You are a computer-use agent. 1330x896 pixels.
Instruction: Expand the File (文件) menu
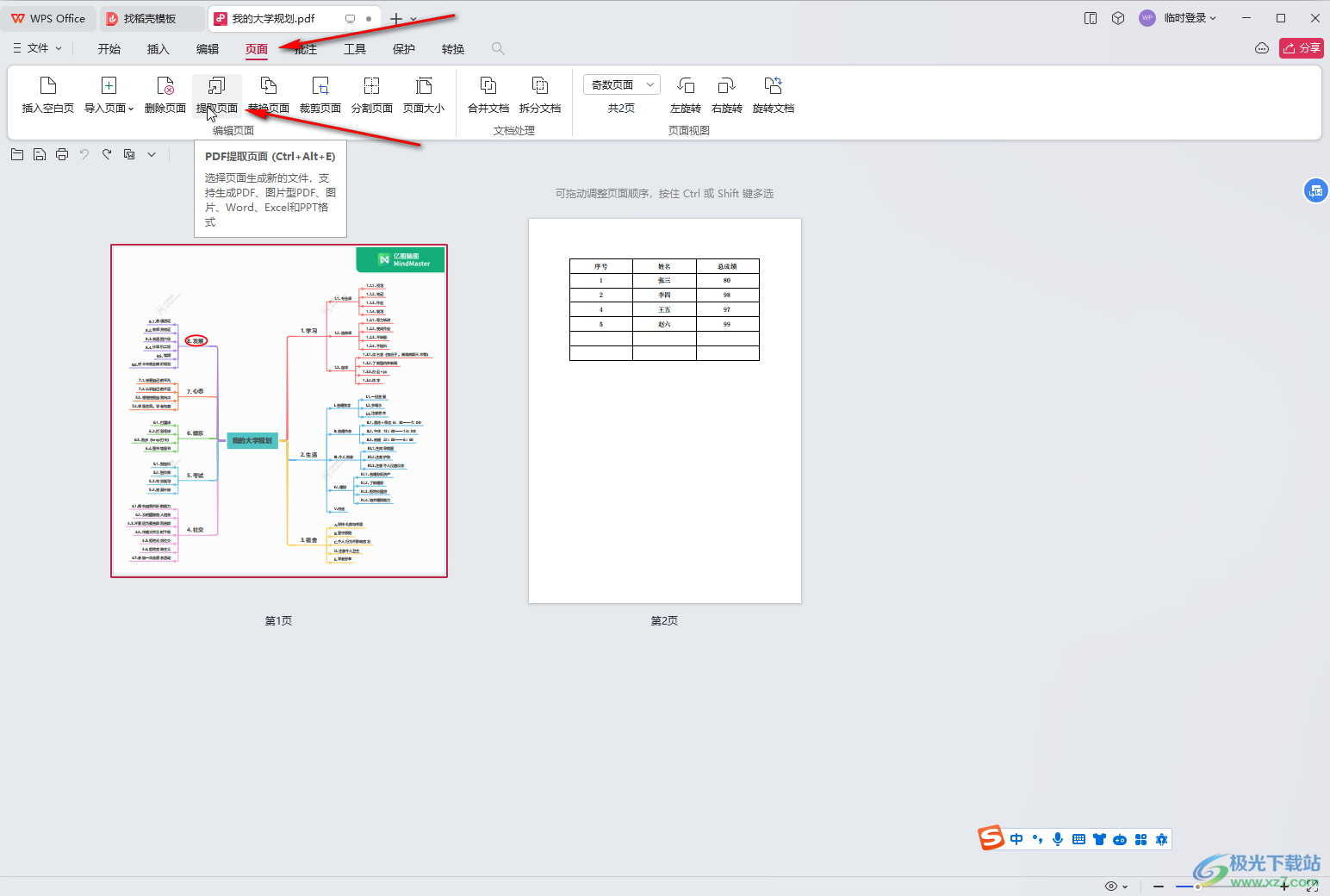coord(38,48)
